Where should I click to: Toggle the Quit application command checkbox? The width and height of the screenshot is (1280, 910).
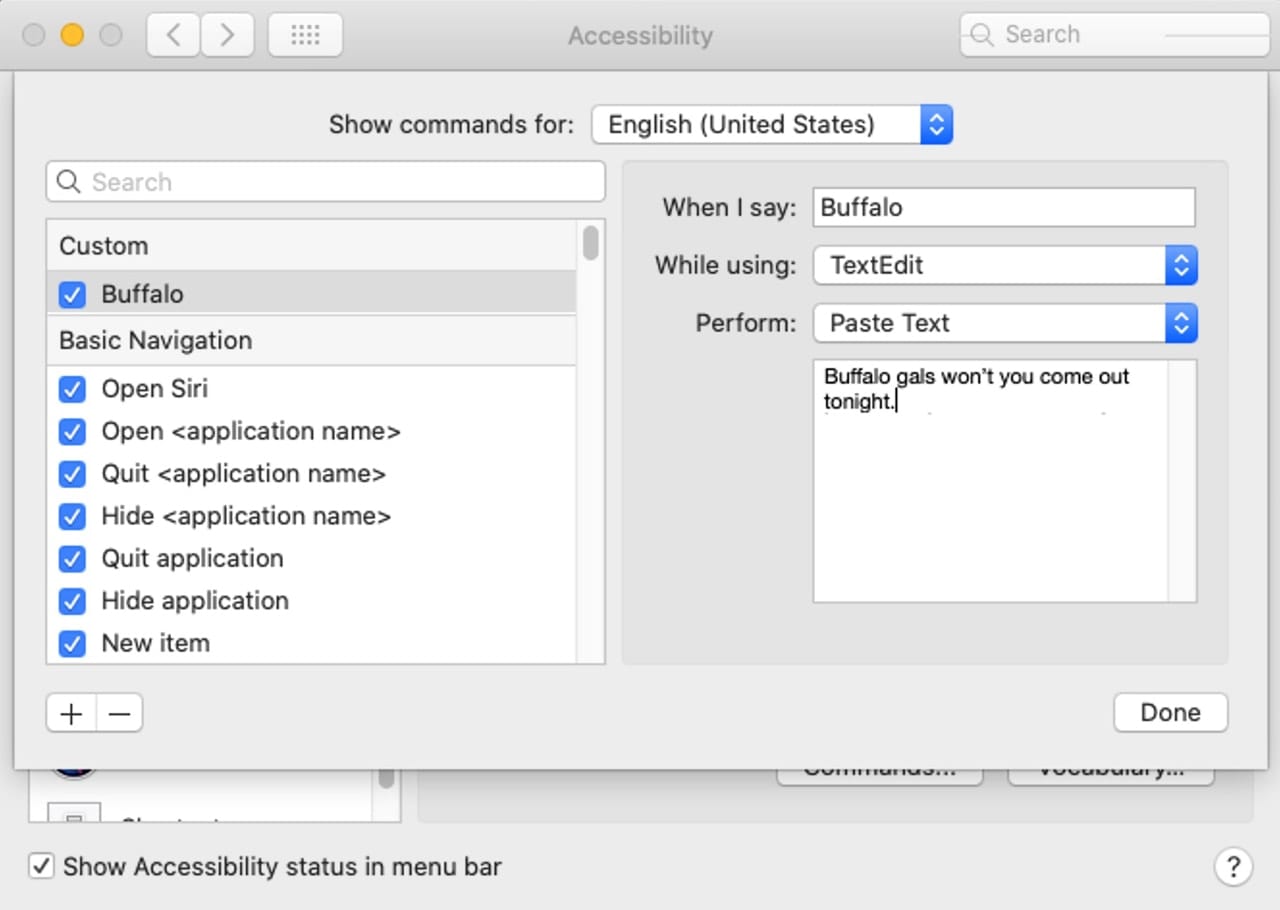pos(72,558)
